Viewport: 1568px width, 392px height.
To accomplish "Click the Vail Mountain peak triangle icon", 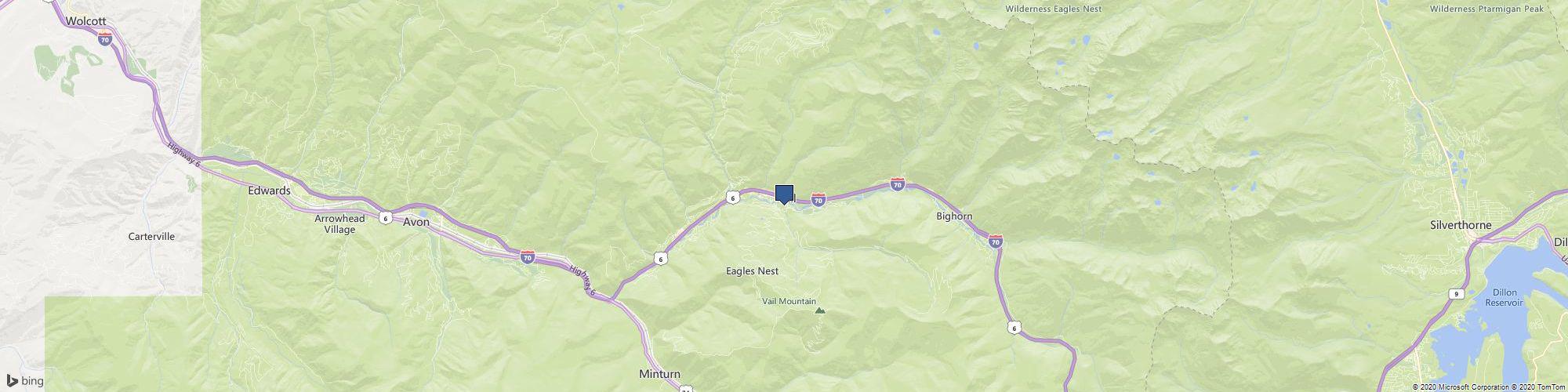I will (820, 310).
